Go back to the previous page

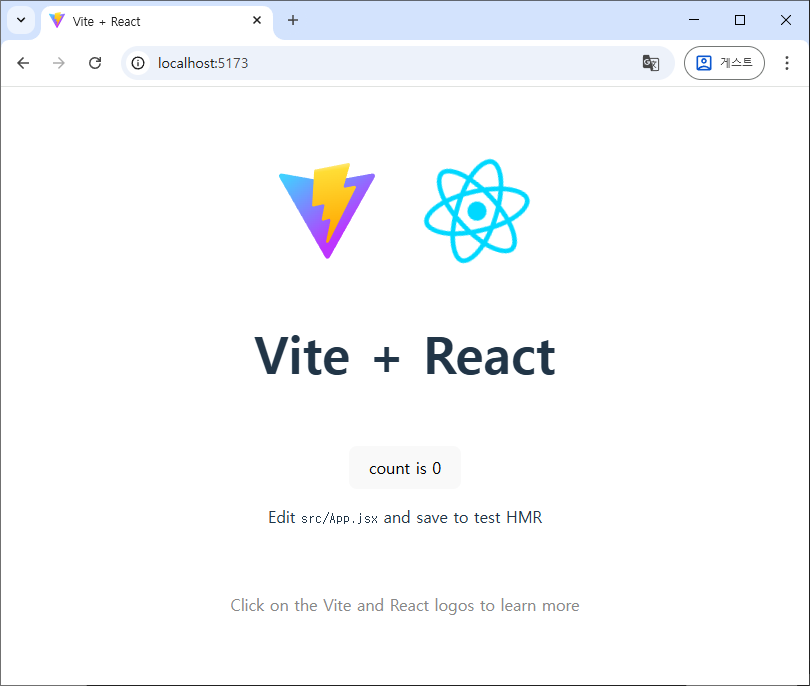[23, 63]
